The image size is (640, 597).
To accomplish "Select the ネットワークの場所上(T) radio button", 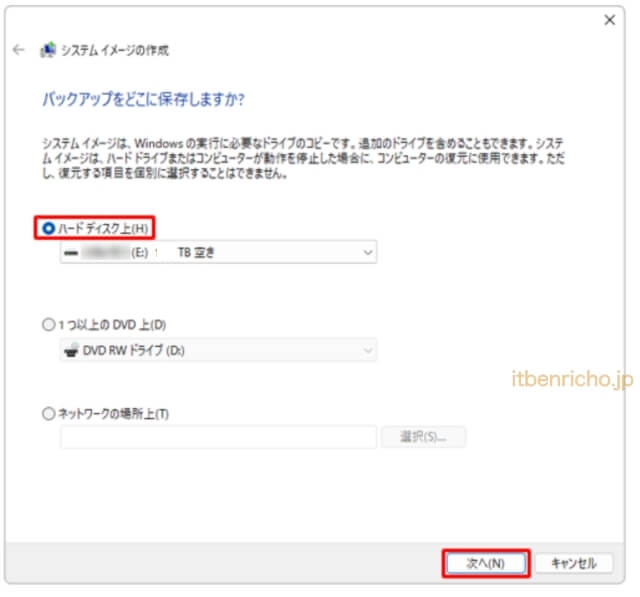I will tap(48, 413).
